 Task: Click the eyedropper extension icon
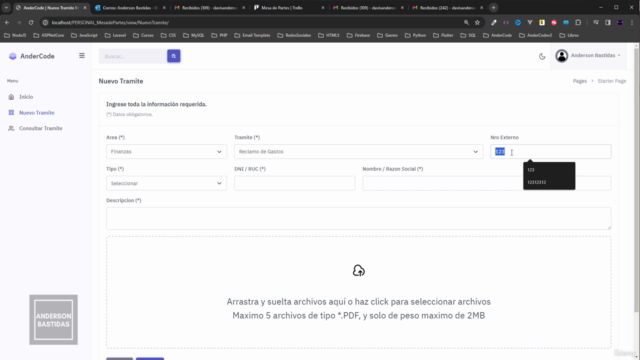[493, 22]
